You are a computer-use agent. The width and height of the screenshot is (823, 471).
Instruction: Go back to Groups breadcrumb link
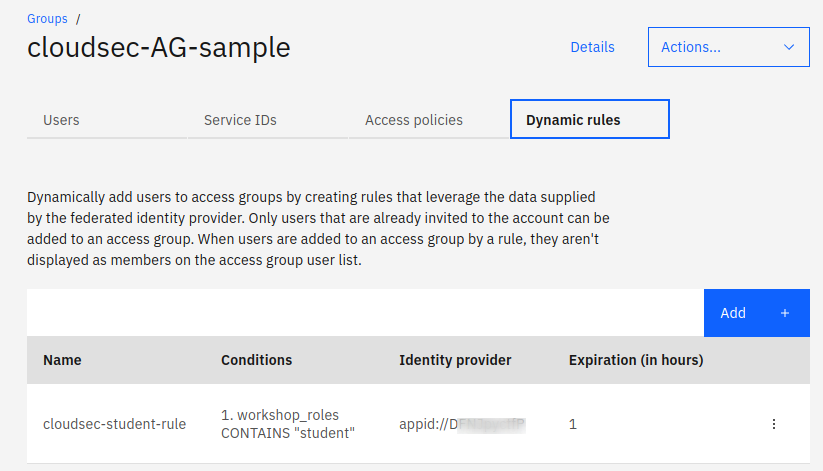pos(47,19)
